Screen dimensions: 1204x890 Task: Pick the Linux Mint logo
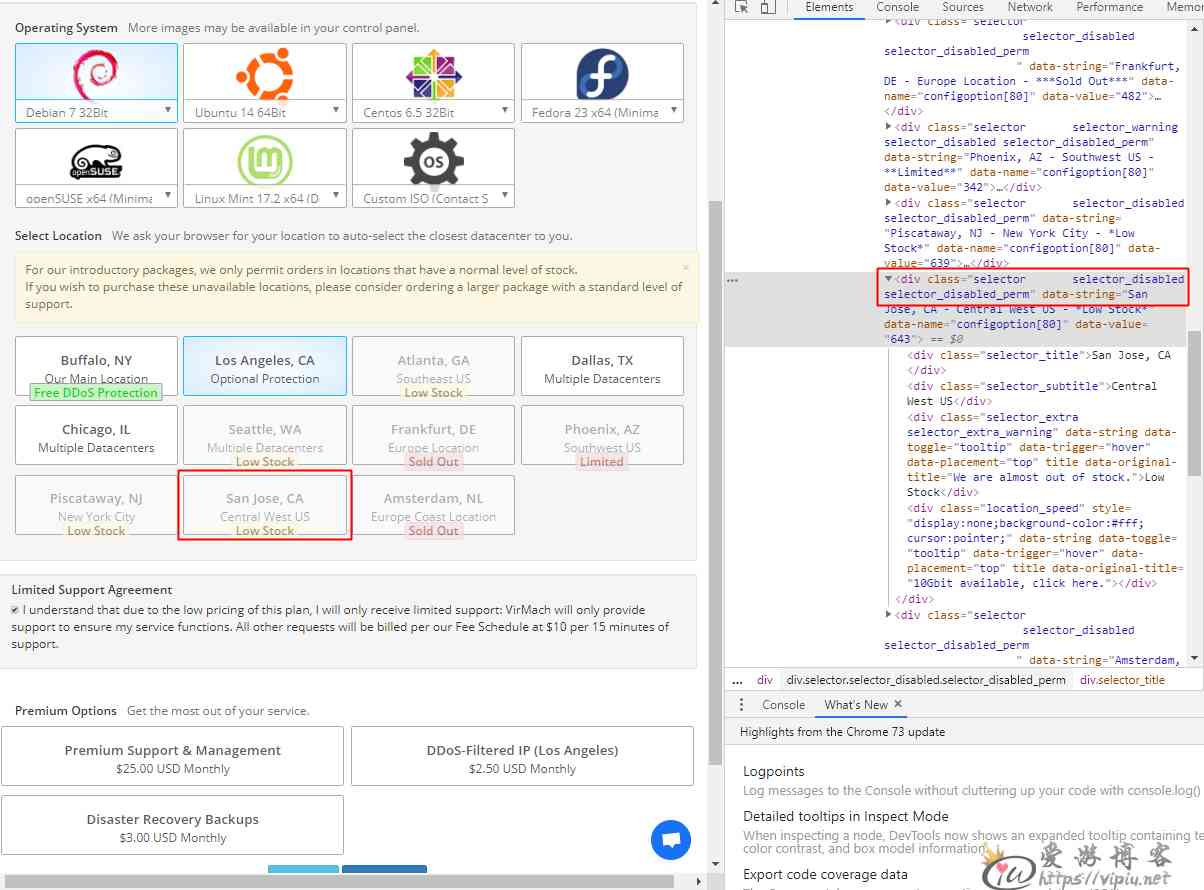click(x=265, y=159)
